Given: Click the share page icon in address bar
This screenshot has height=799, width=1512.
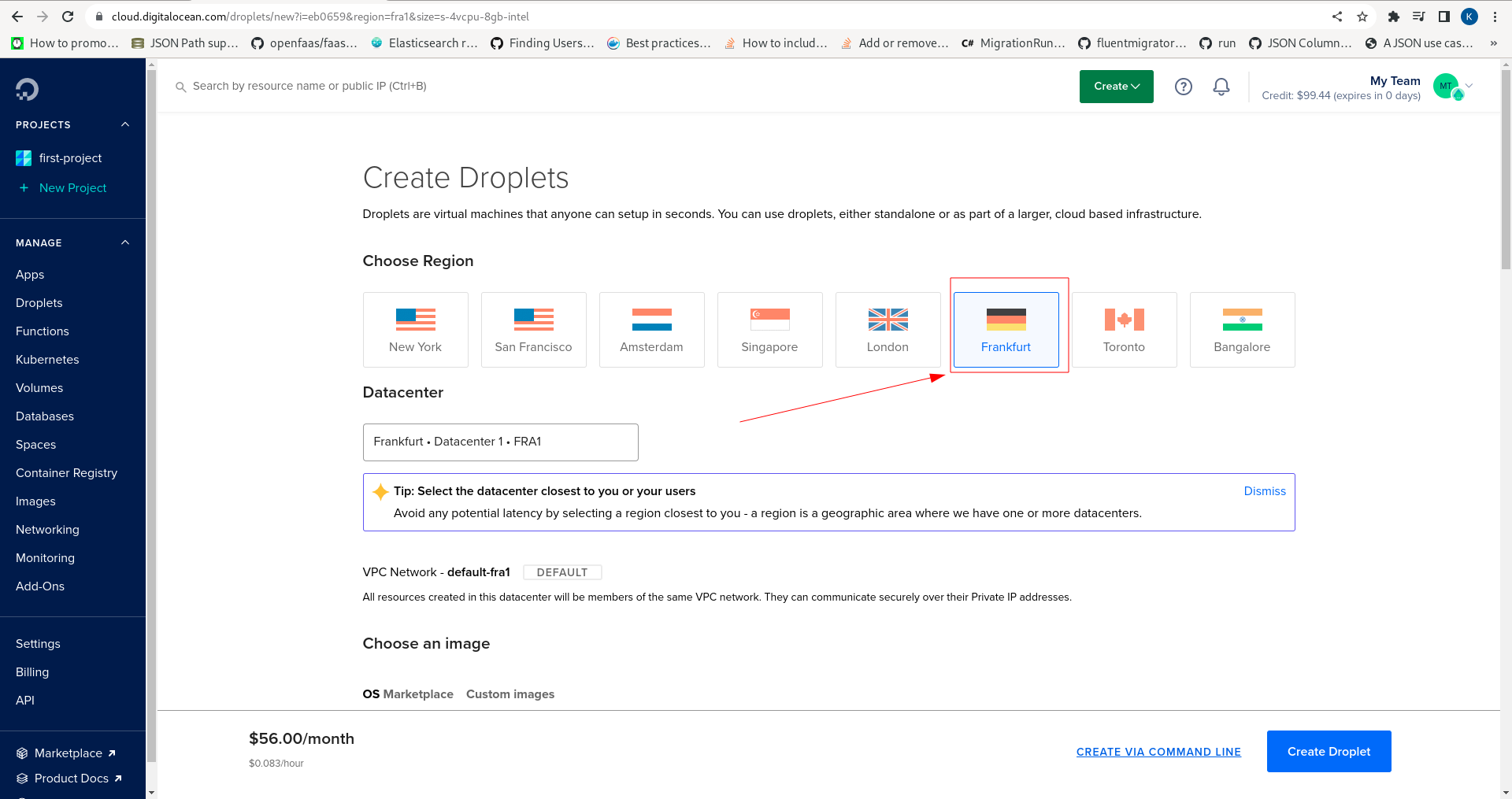Looking at the screenshot, I should (1336, 17).
